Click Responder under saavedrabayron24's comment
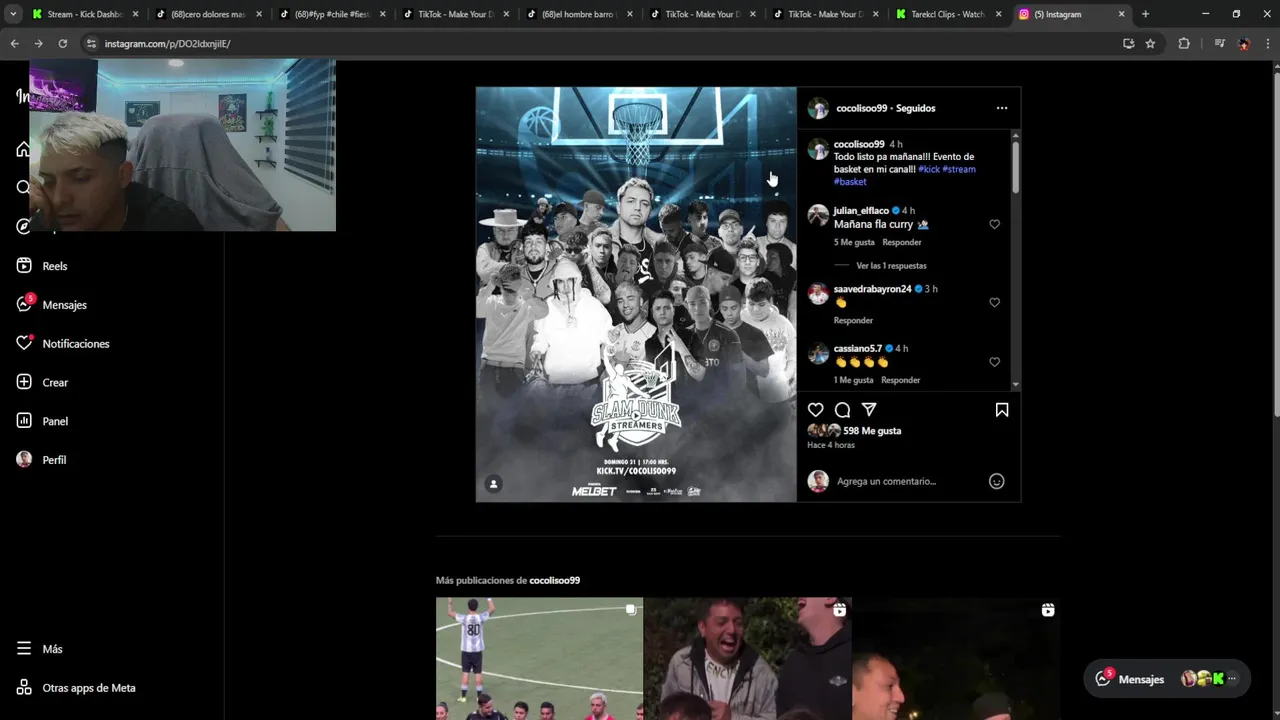Viewport: 1280px width, 720px height. click(x=853, y=320)
